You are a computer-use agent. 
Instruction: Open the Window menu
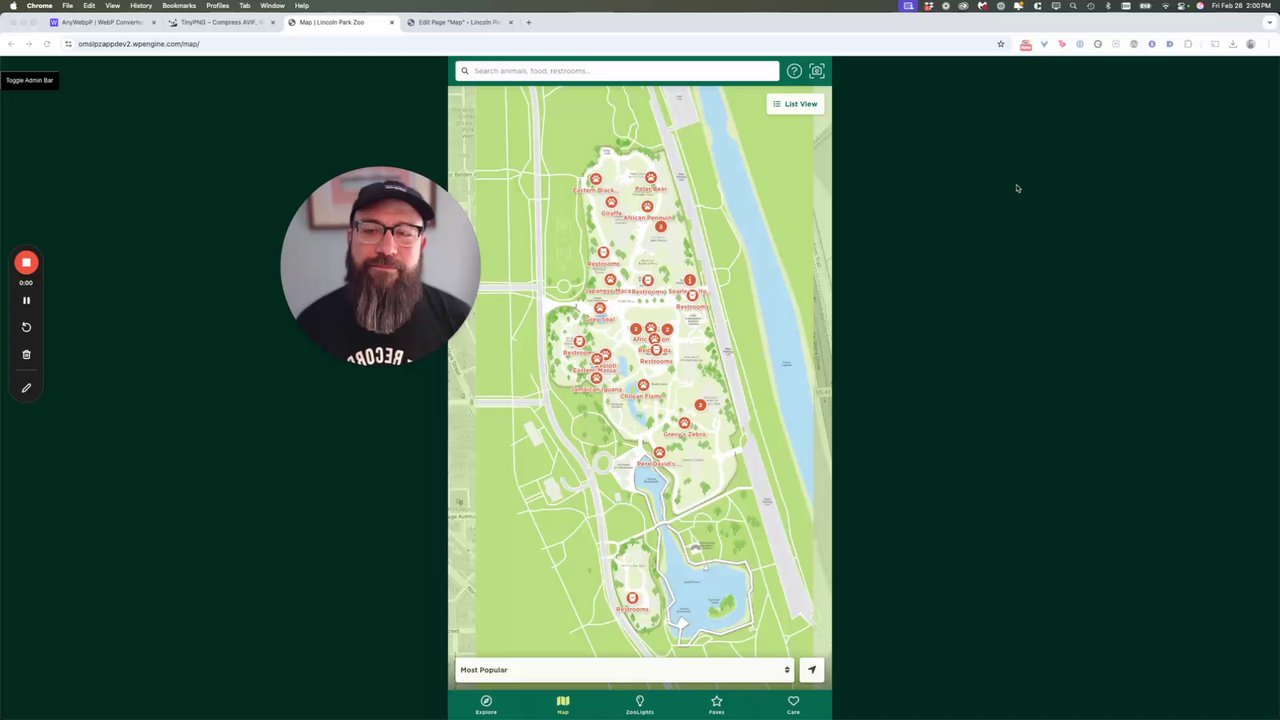272,6
